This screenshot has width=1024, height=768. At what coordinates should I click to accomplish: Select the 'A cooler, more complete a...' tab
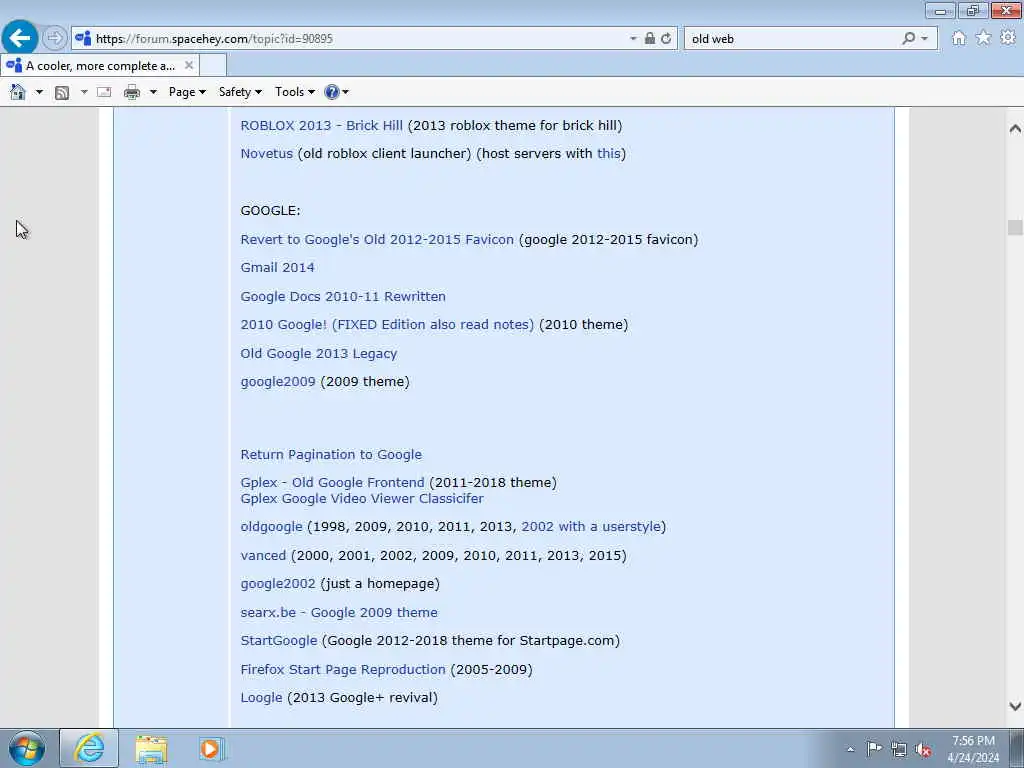pyautogui.click(x=100, y=65)
